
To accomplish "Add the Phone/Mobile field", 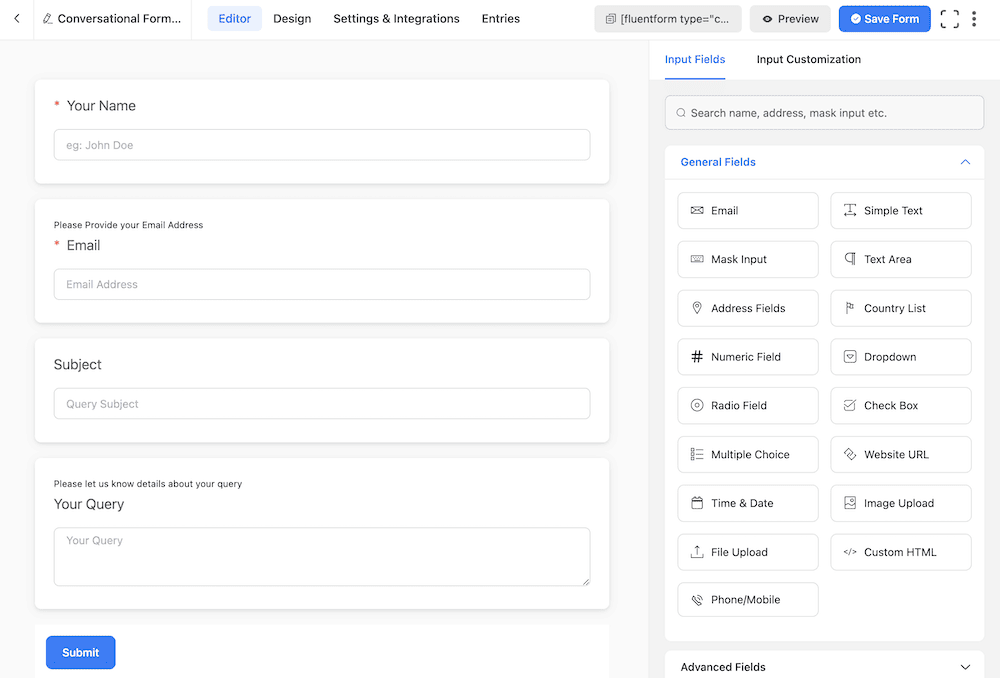I will click(747, 600).
